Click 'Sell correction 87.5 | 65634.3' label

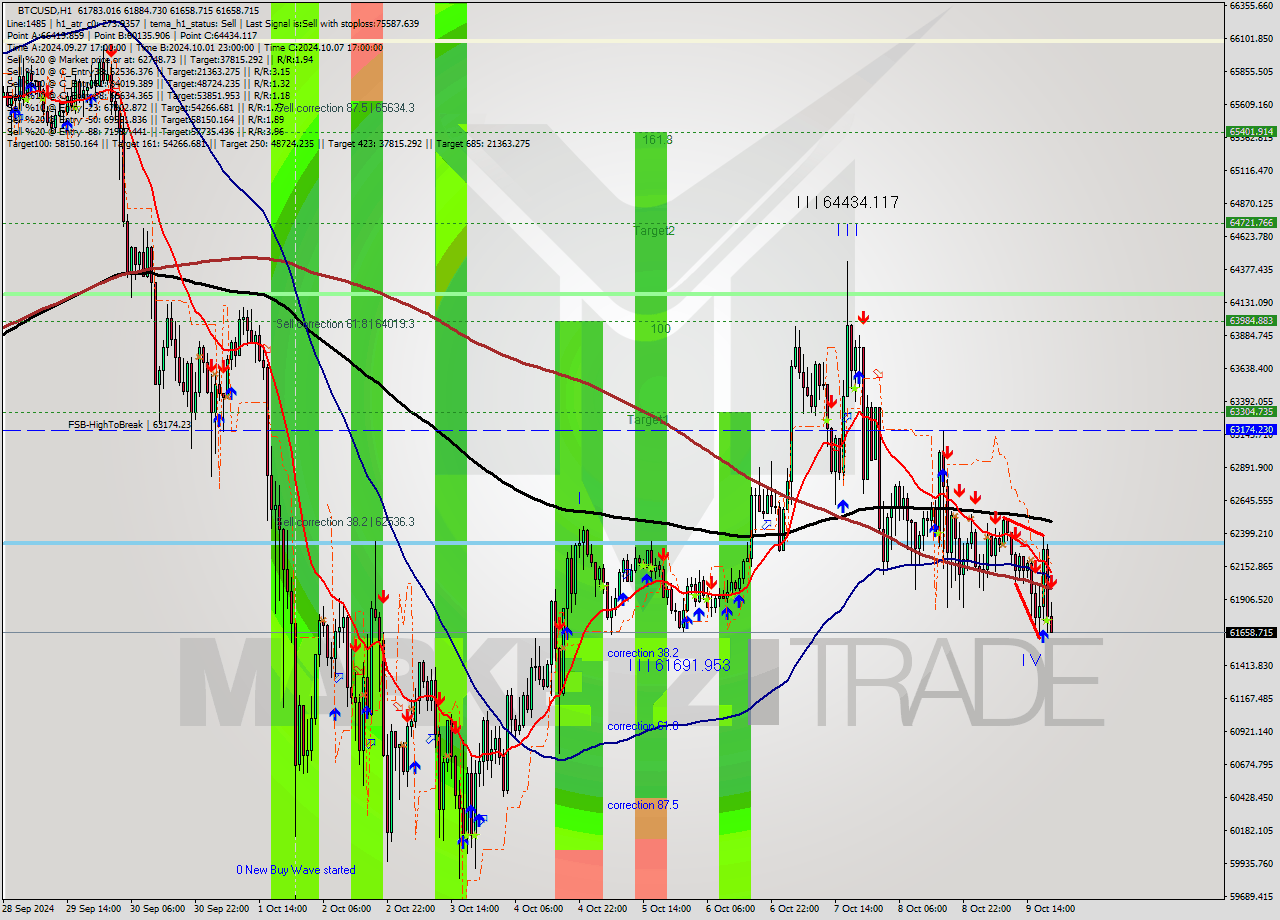pyautogui.click(x=345, y=108)
